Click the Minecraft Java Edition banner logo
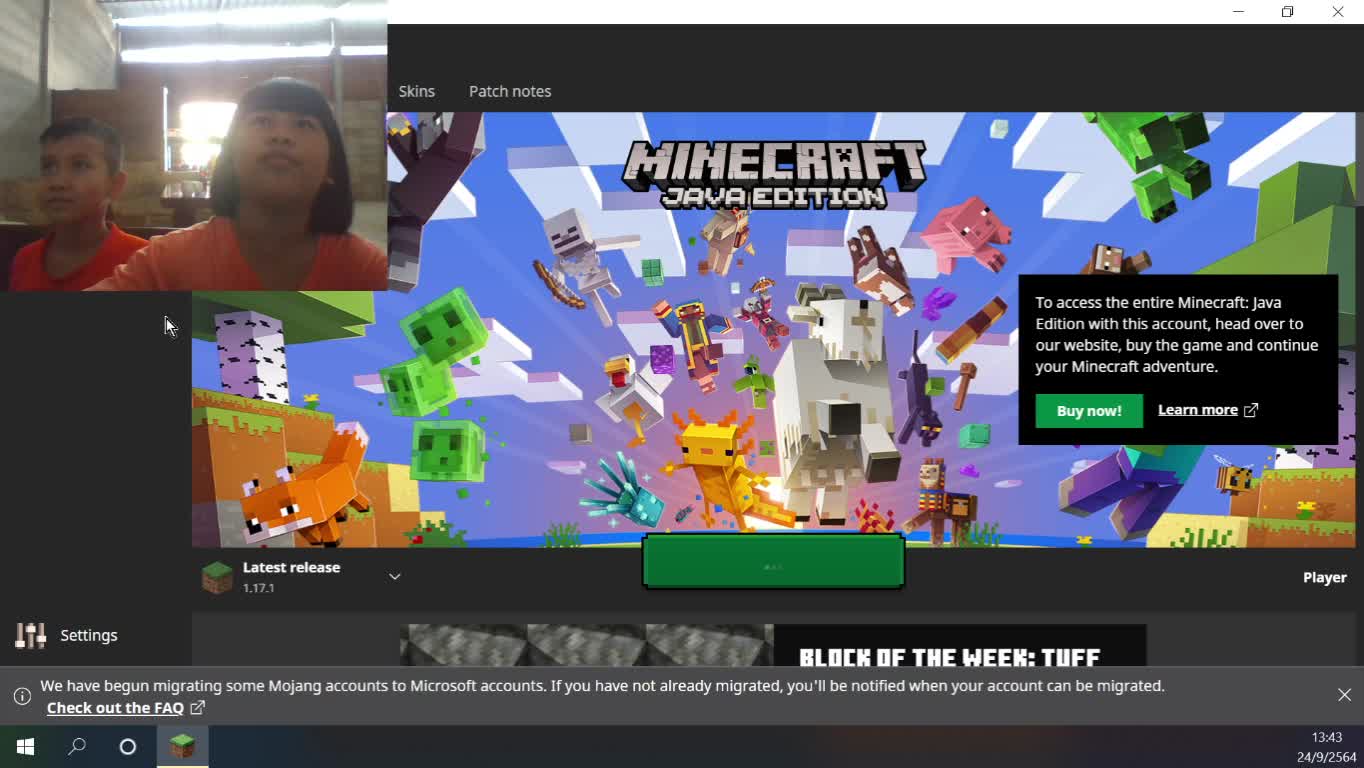The image size is (1364, 768). pyautogui.click(x=773, y=174)
